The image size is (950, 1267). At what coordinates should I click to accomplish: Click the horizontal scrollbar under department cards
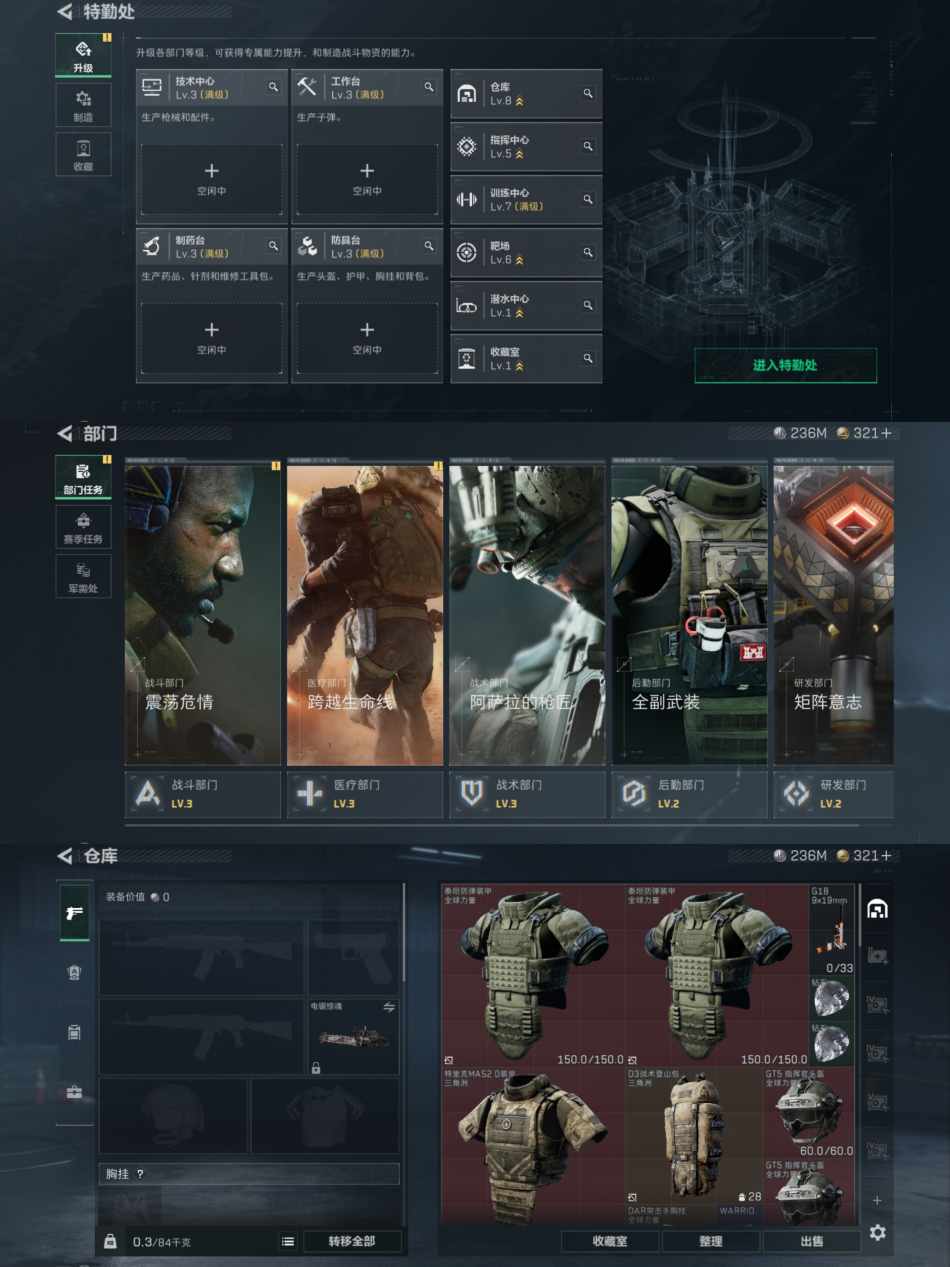click(490, 825)
